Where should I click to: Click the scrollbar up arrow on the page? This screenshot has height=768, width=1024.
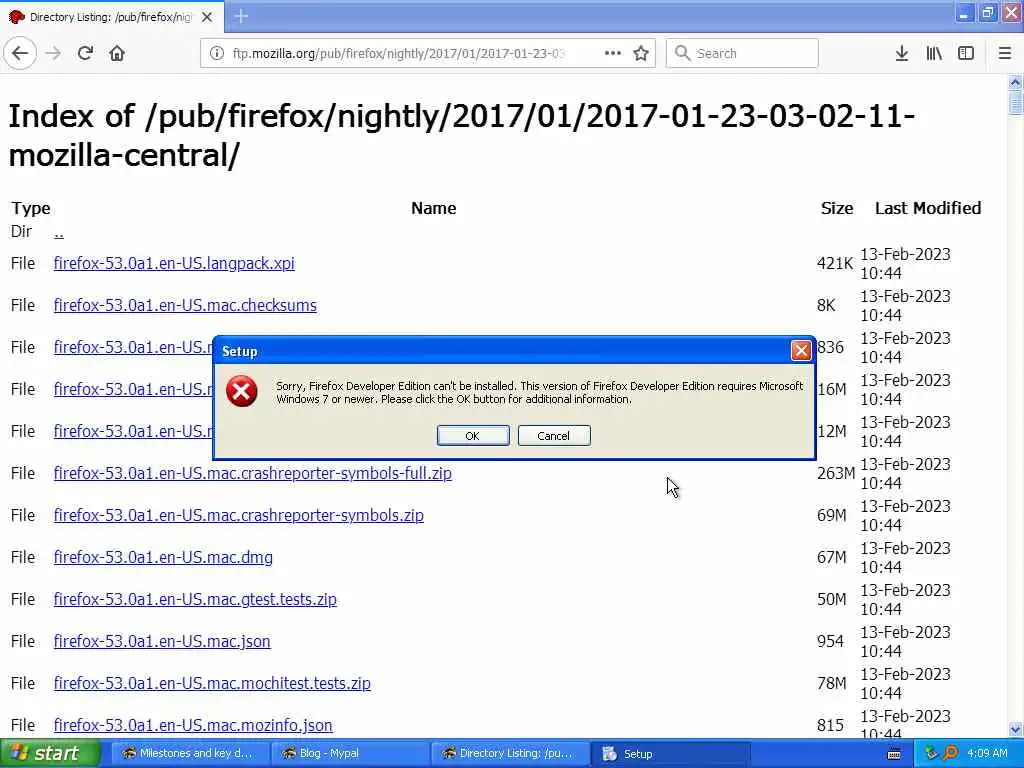[x=1015, y=82]
